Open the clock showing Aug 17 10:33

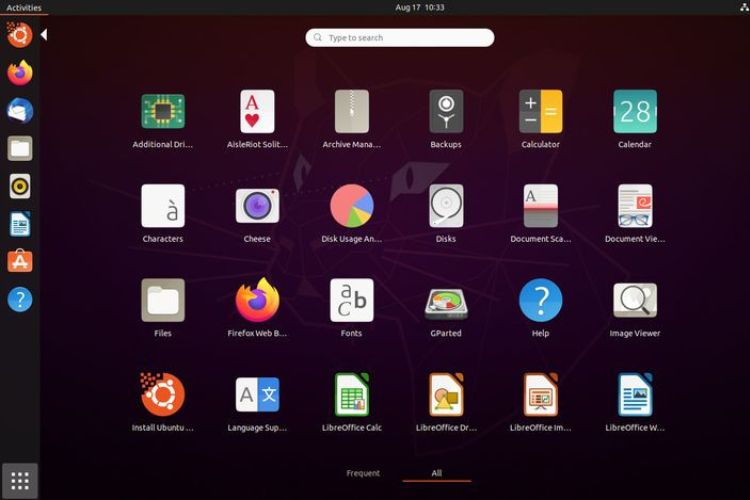(x=419, y=8)
